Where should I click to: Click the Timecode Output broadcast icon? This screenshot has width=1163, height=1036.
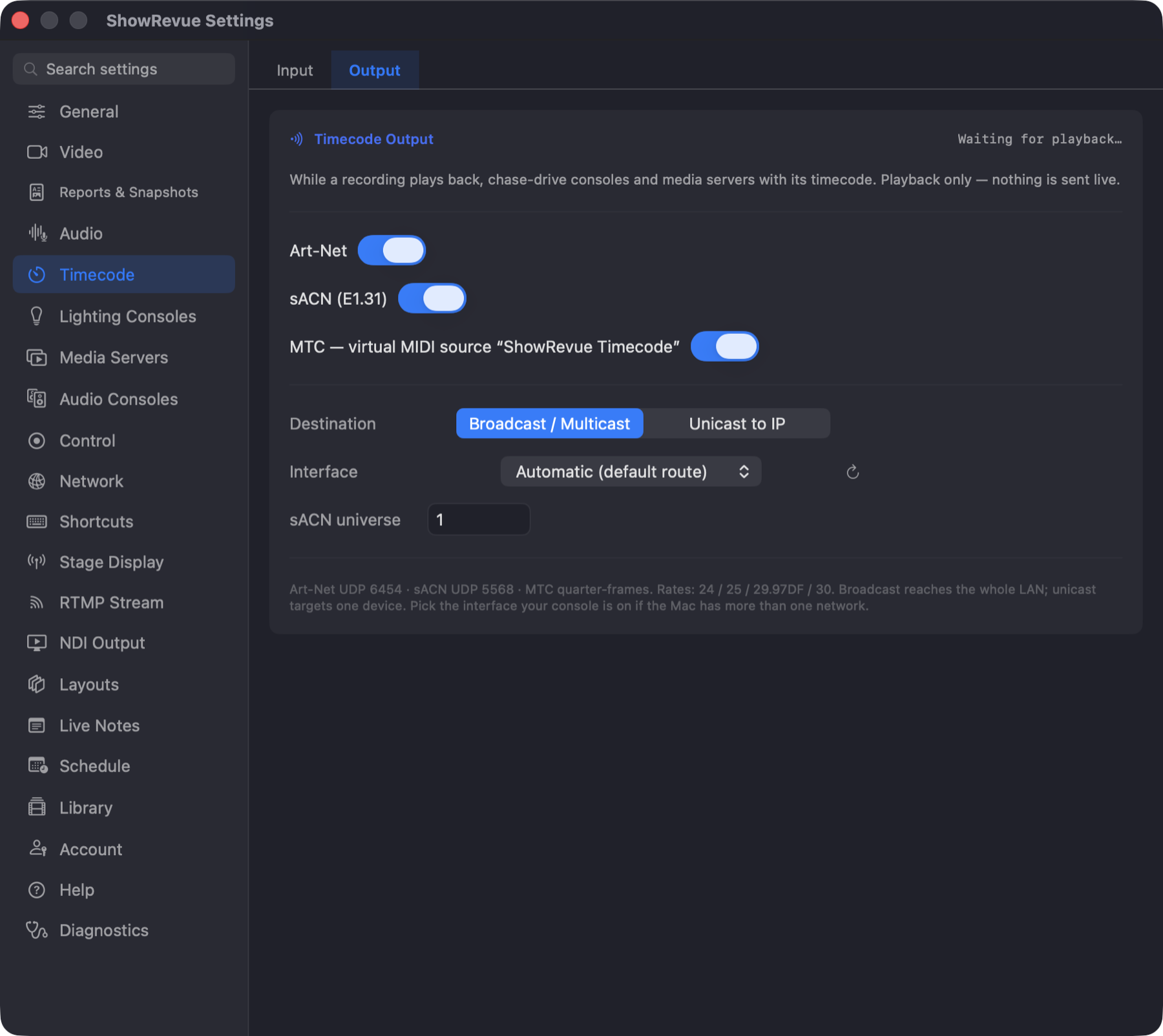point(297,139)
